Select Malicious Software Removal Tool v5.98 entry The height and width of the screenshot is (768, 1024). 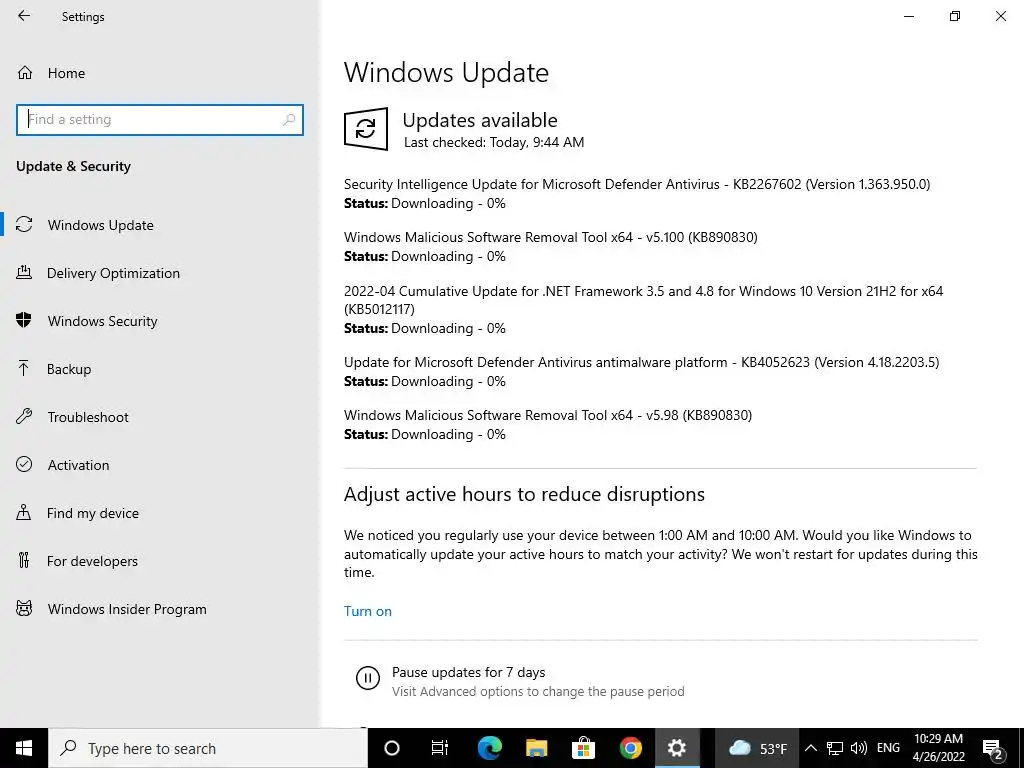(x=548, y=415)
